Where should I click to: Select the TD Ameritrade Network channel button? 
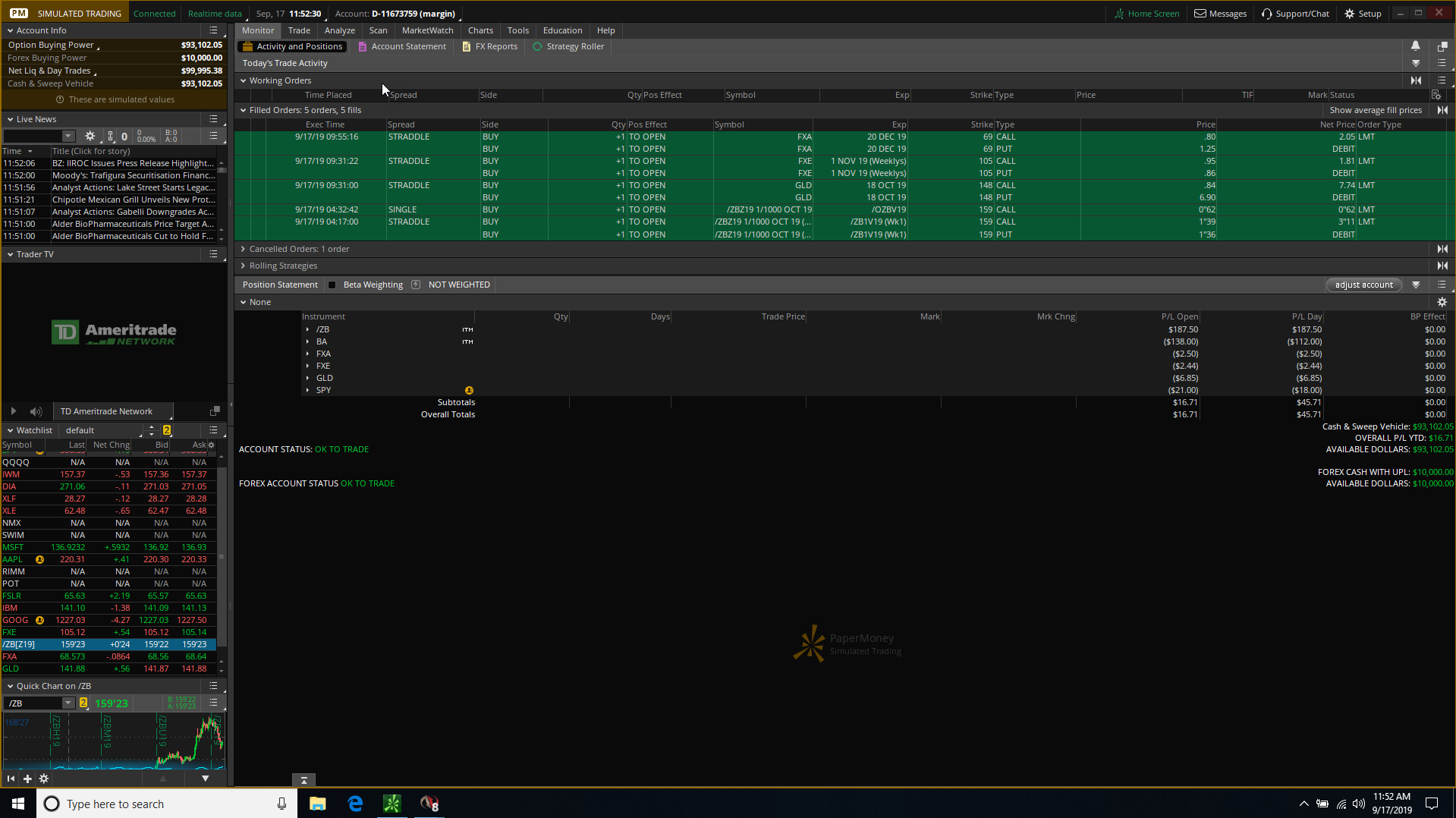(113, 411)
